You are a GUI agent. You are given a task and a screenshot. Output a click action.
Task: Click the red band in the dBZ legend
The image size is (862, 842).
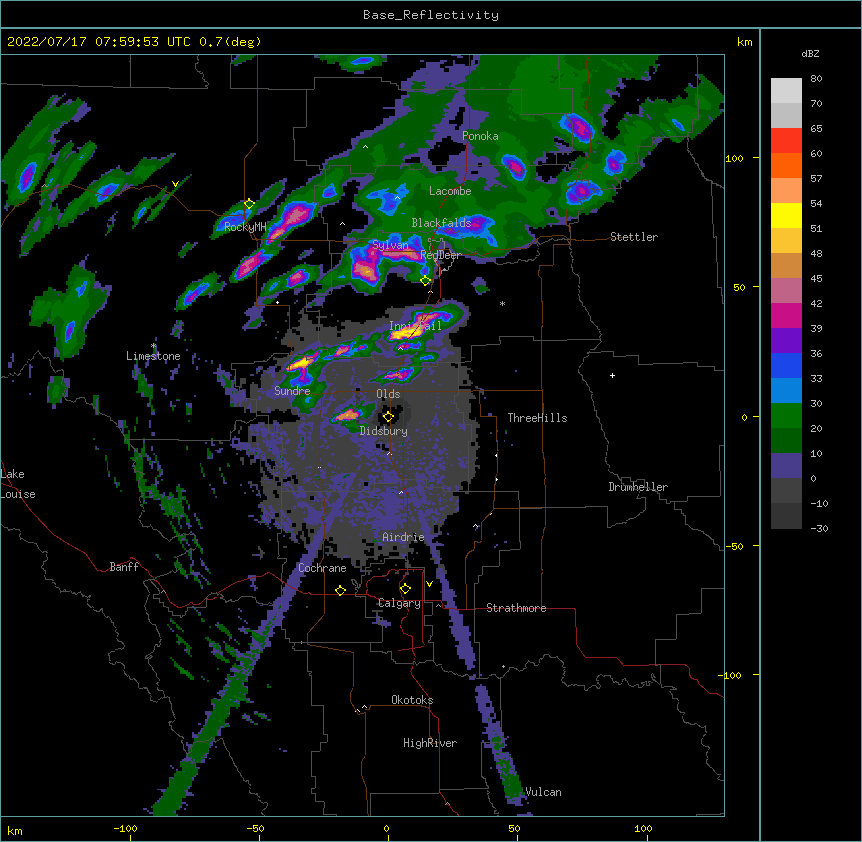click(786, 140)
